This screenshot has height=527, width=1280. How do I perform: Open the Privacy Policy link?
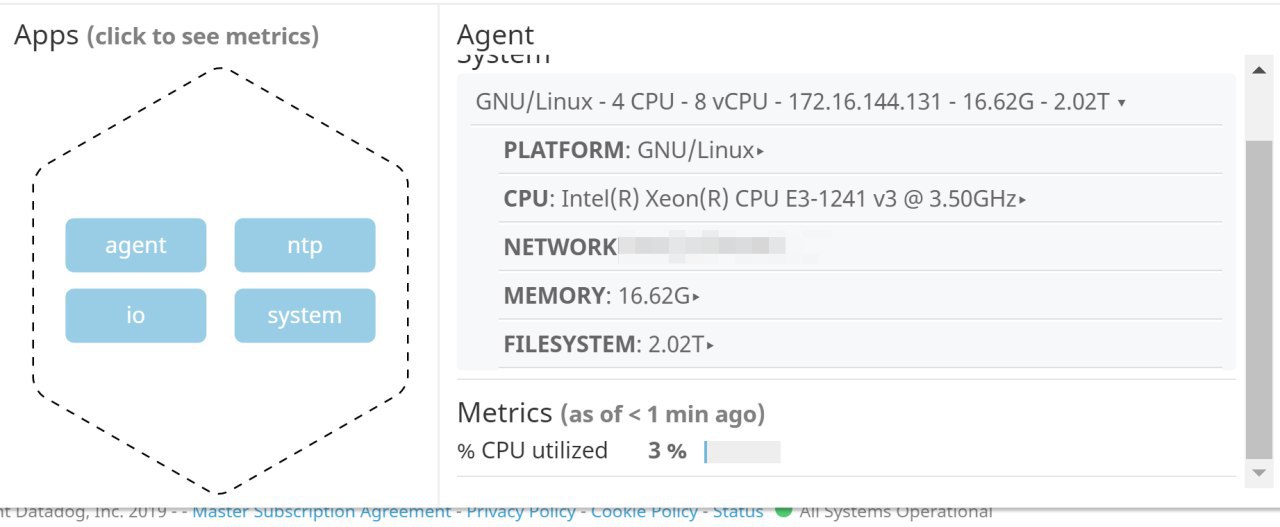pos(521,512)
